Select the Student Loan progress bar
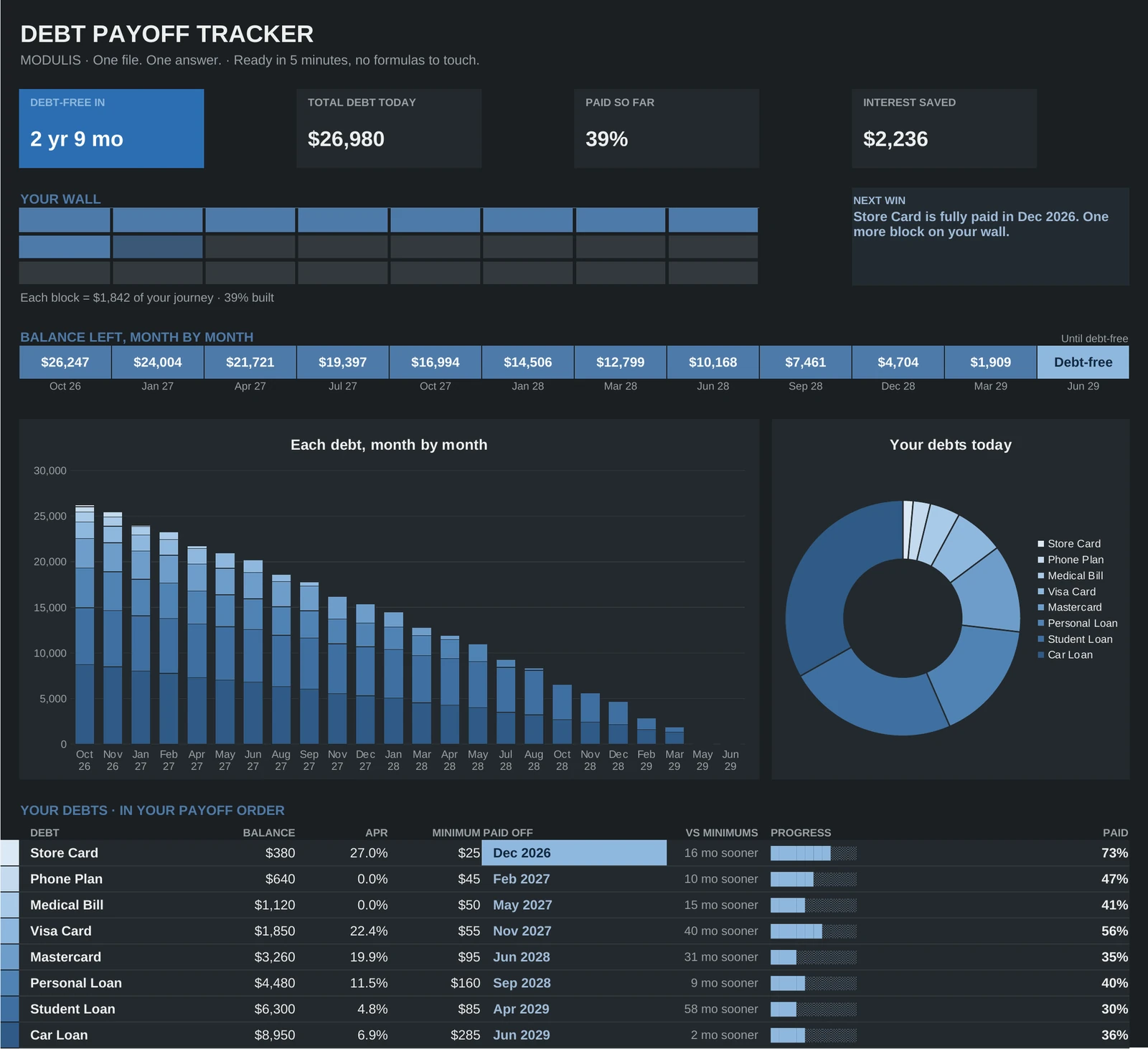The height and width of the screenshot is (1049, 1148). (814, 1010)
